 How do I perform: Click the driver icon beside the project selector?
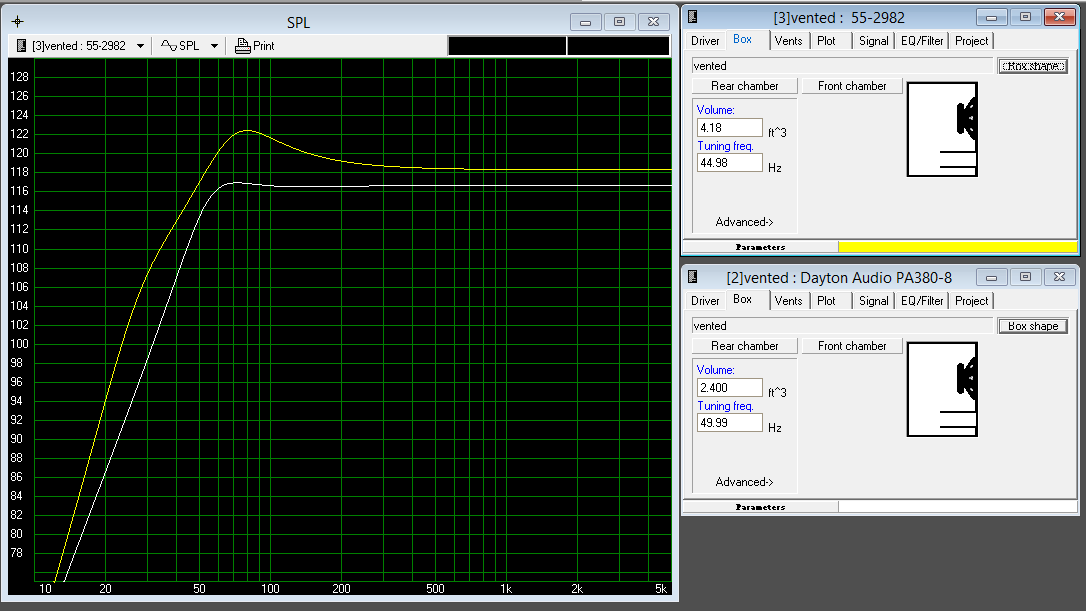[x=19, y=45]
